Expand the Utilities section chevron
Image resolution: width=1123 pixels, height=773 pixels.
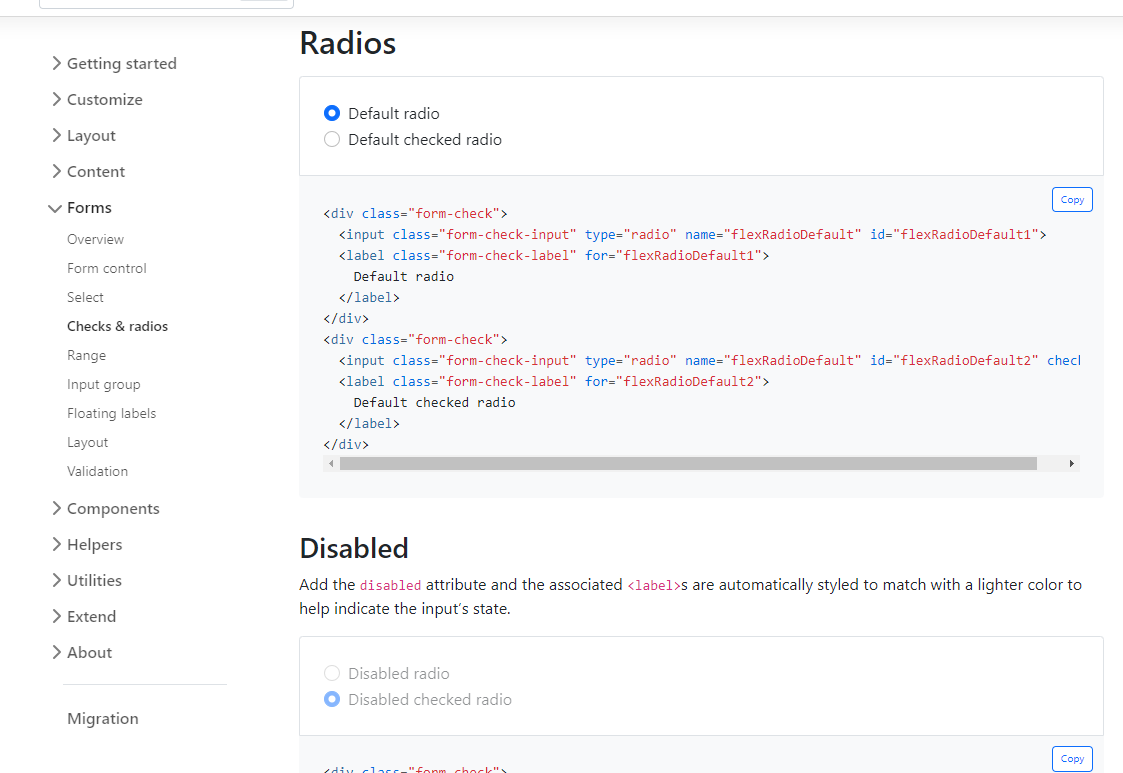pyautogui.click(x=56, y=581)
